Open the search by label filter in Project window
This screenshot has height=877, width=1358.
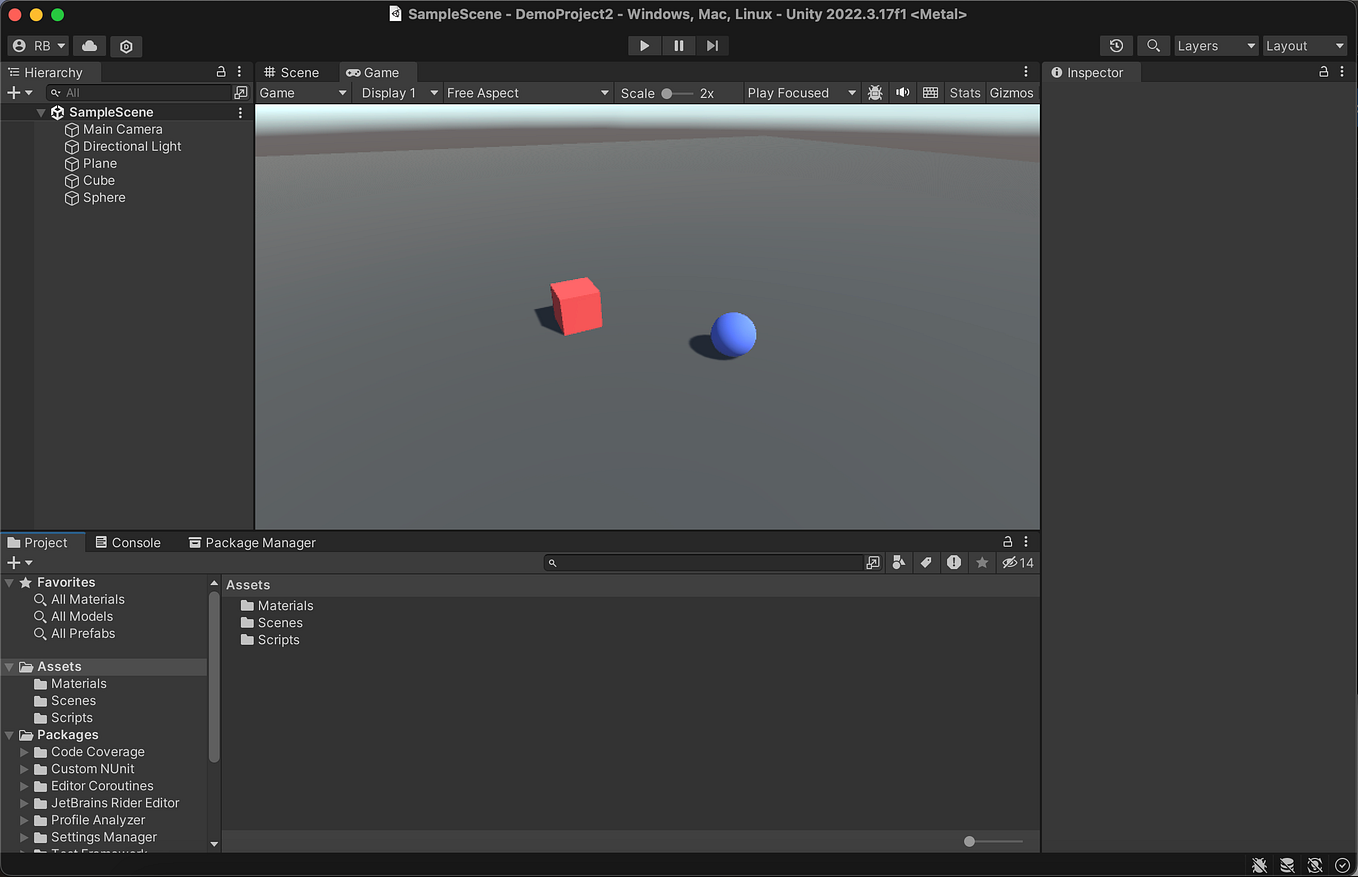926,562
